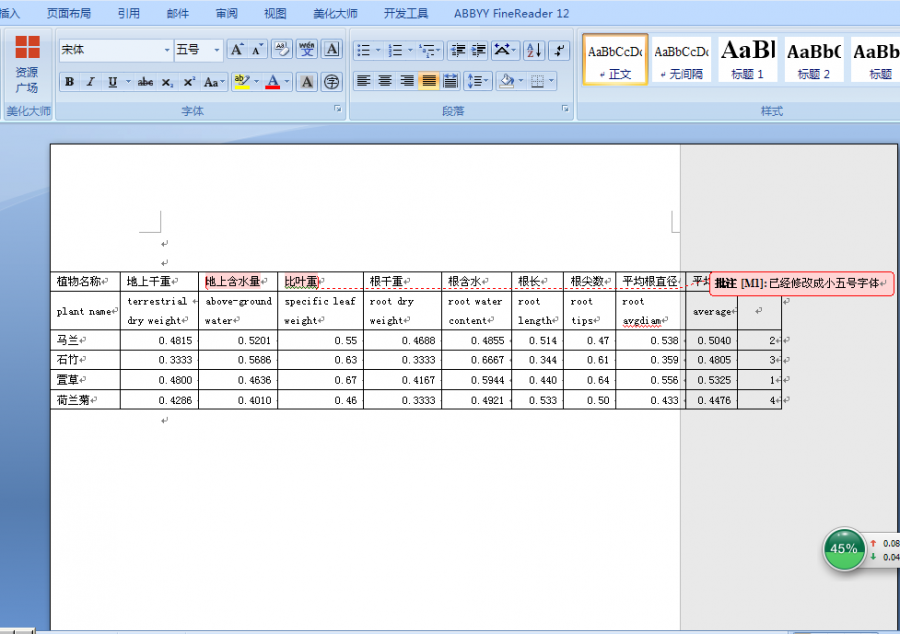Click the Bullets list icon
This screenshot has height=634, width=900.
point(364,50)
